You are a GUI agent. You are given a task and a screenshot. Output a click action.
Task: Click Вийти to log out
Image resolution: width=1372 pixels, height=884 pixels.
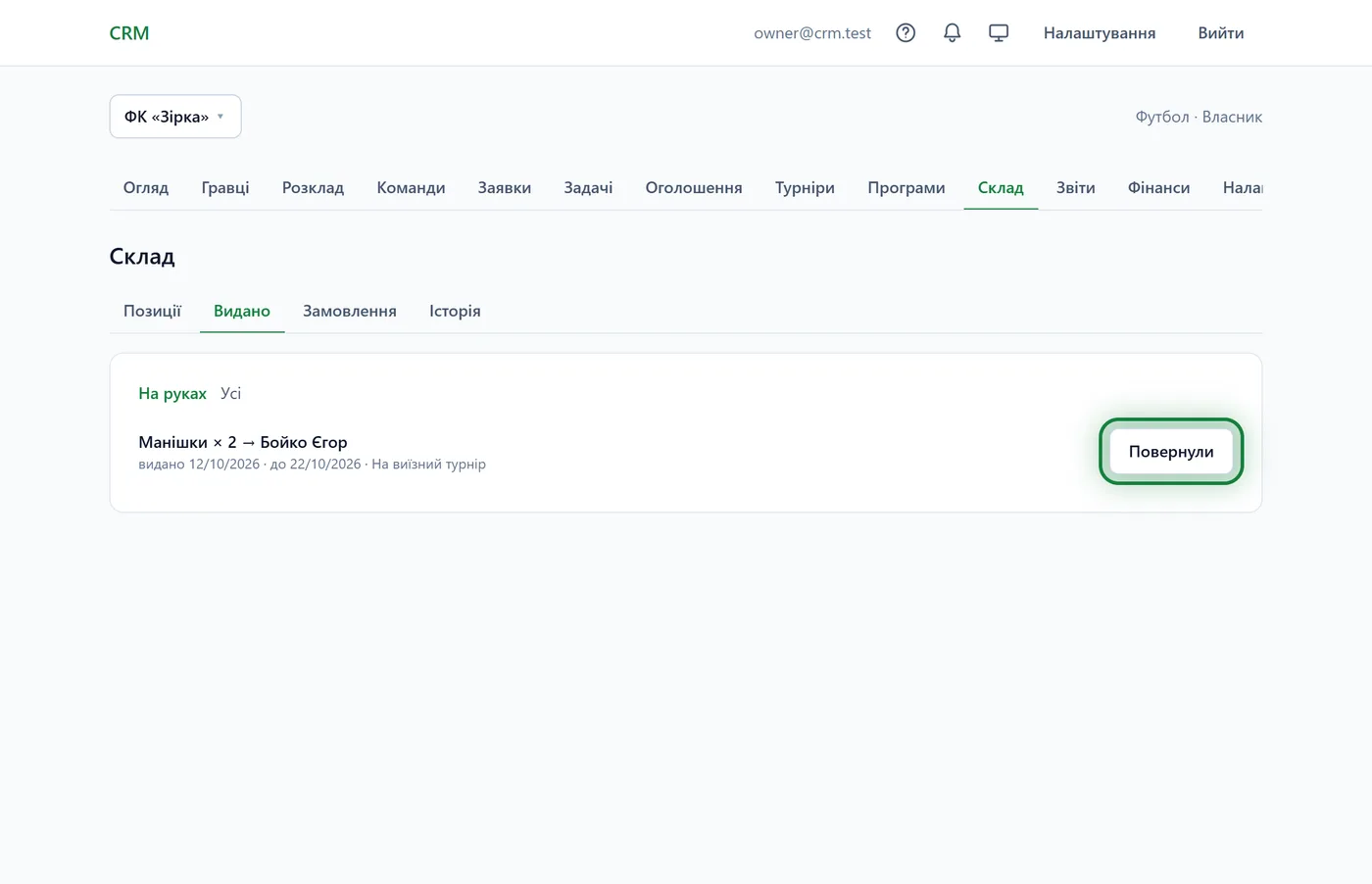point(1221,33)
